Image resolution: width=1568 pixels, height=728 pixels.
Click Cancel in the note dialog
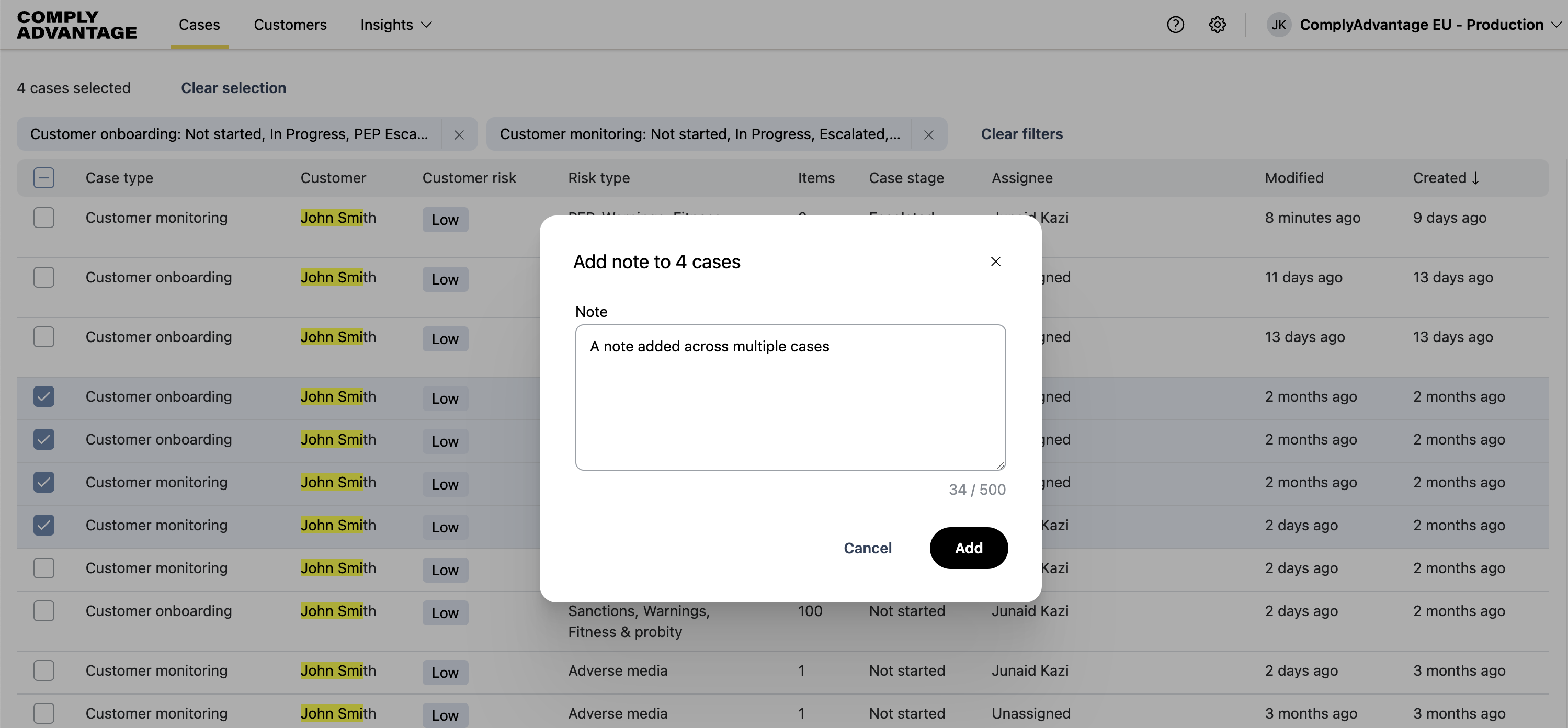pos(867,548)
